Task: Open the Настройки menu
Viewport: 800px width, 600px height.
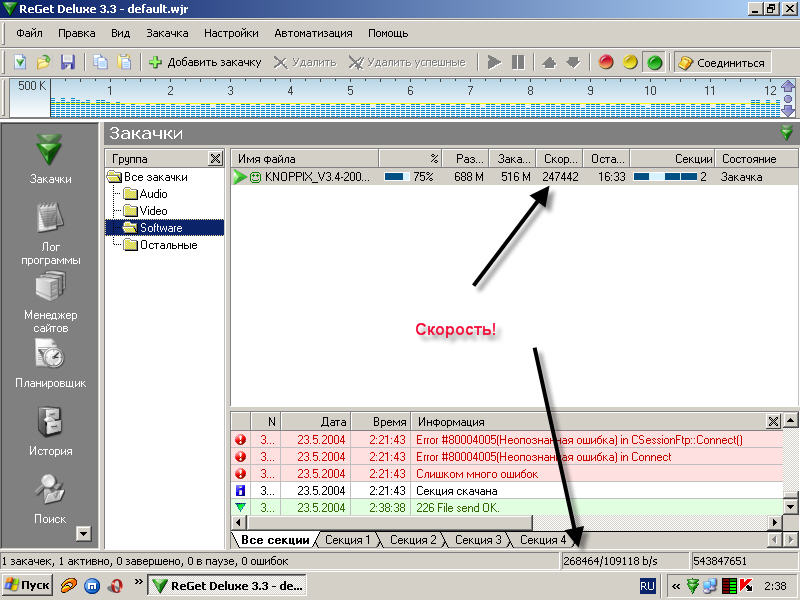Action: pos(231,33)
